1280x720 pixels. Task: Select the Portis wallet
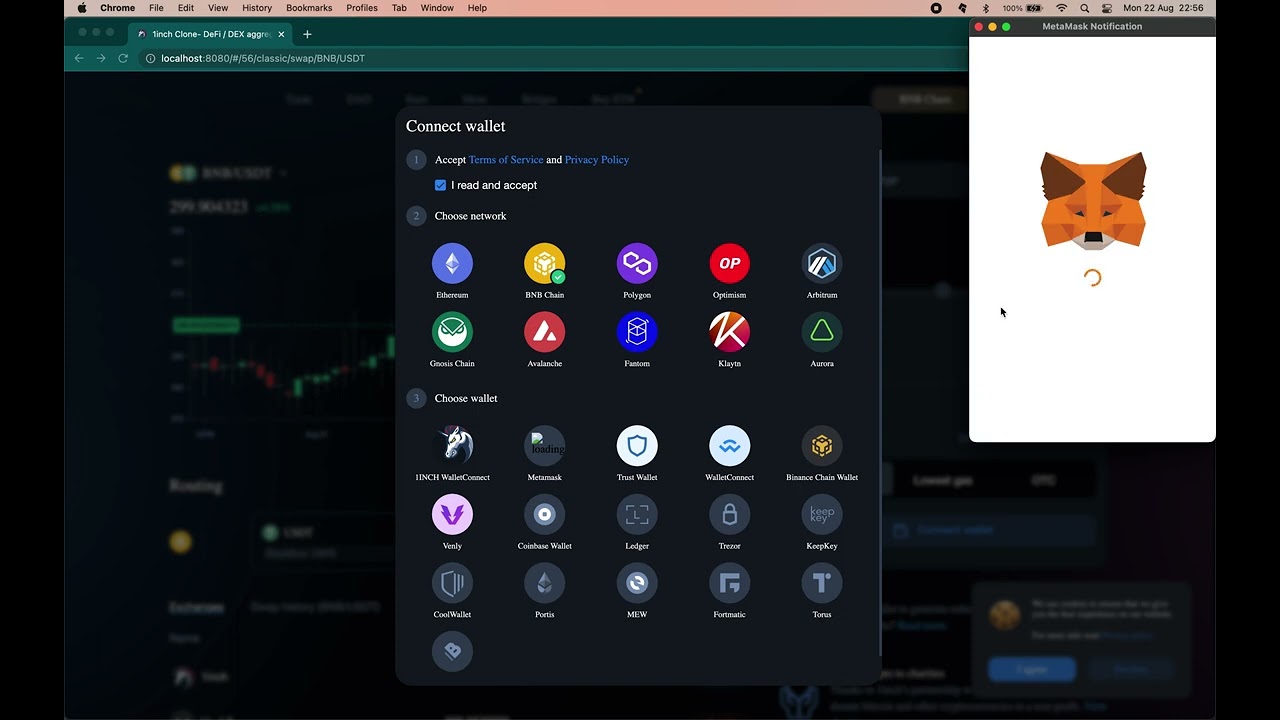tap(545, 583)
